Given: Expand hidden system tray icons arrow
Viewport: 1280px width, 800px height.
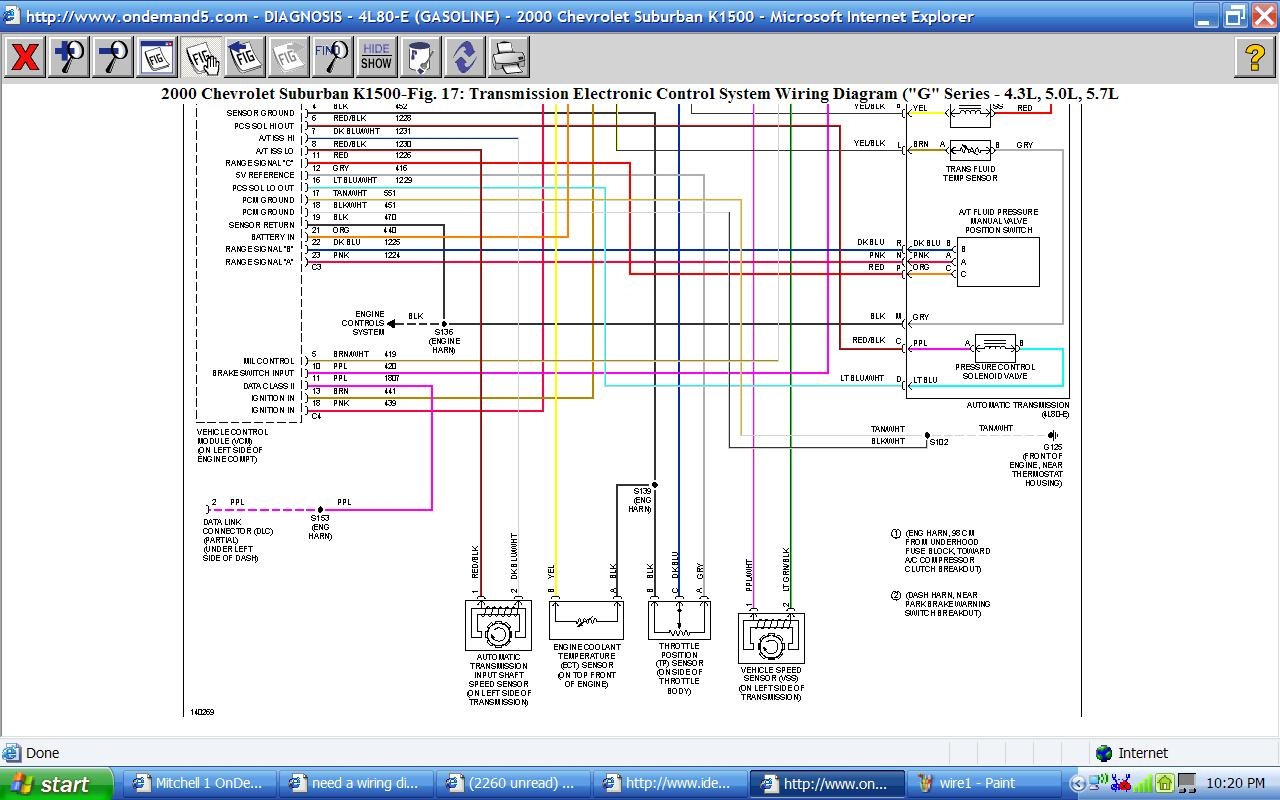Looking at the screenshot, I should pyautogui.click(x=1077, y=784).
